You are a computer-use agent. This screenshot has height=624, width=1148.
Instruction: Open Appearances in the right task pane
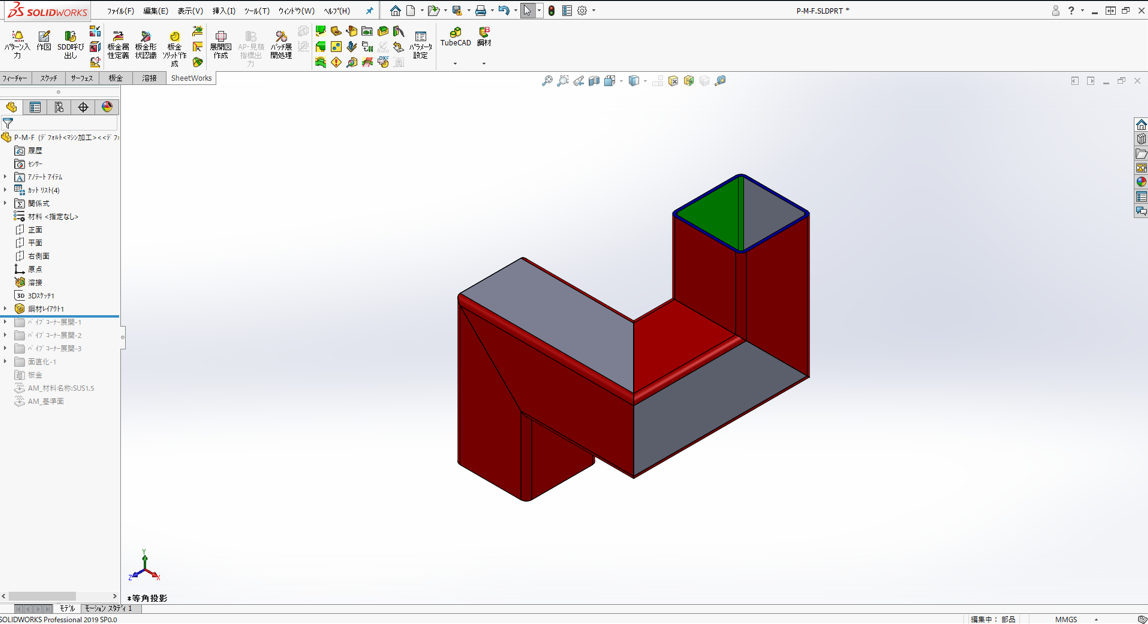coord(1141,182)
